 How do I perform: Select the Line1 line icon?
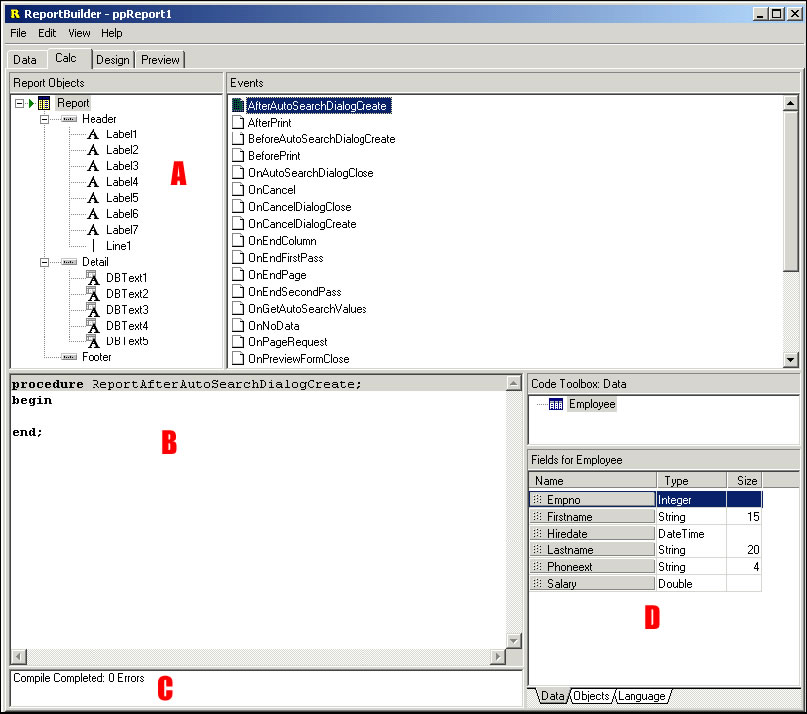click(93, 246)
